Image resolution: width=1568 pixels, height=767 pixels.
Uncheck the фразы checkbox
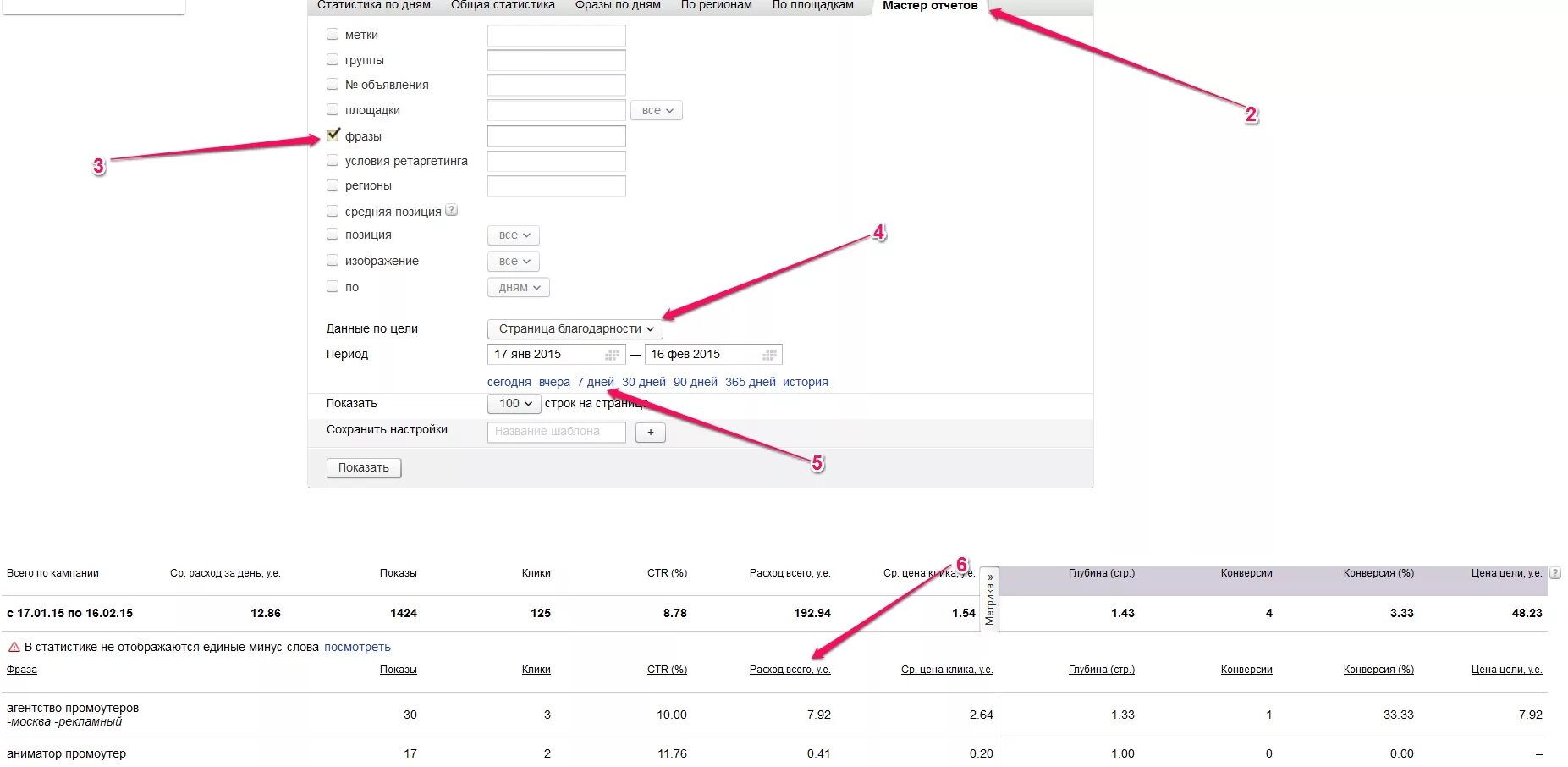333,135
